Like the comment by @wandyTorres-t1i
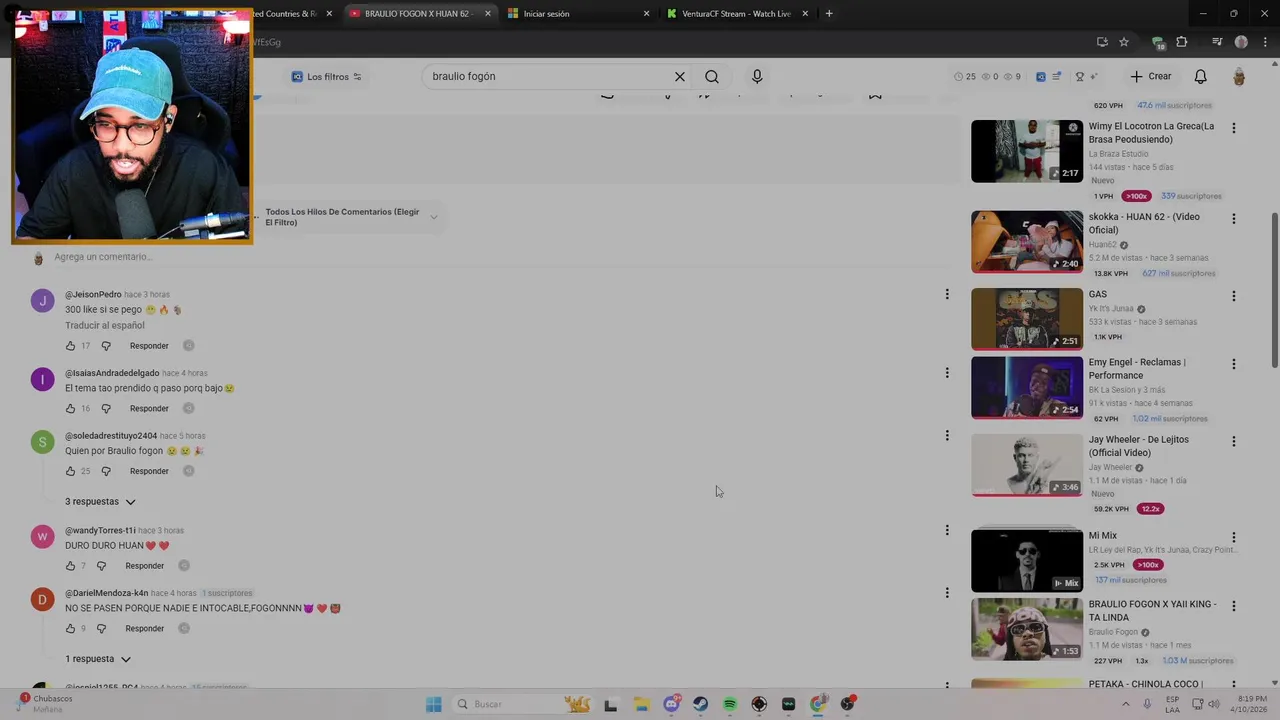This screenshot has width=1280, height=720. tap(70, 566)
